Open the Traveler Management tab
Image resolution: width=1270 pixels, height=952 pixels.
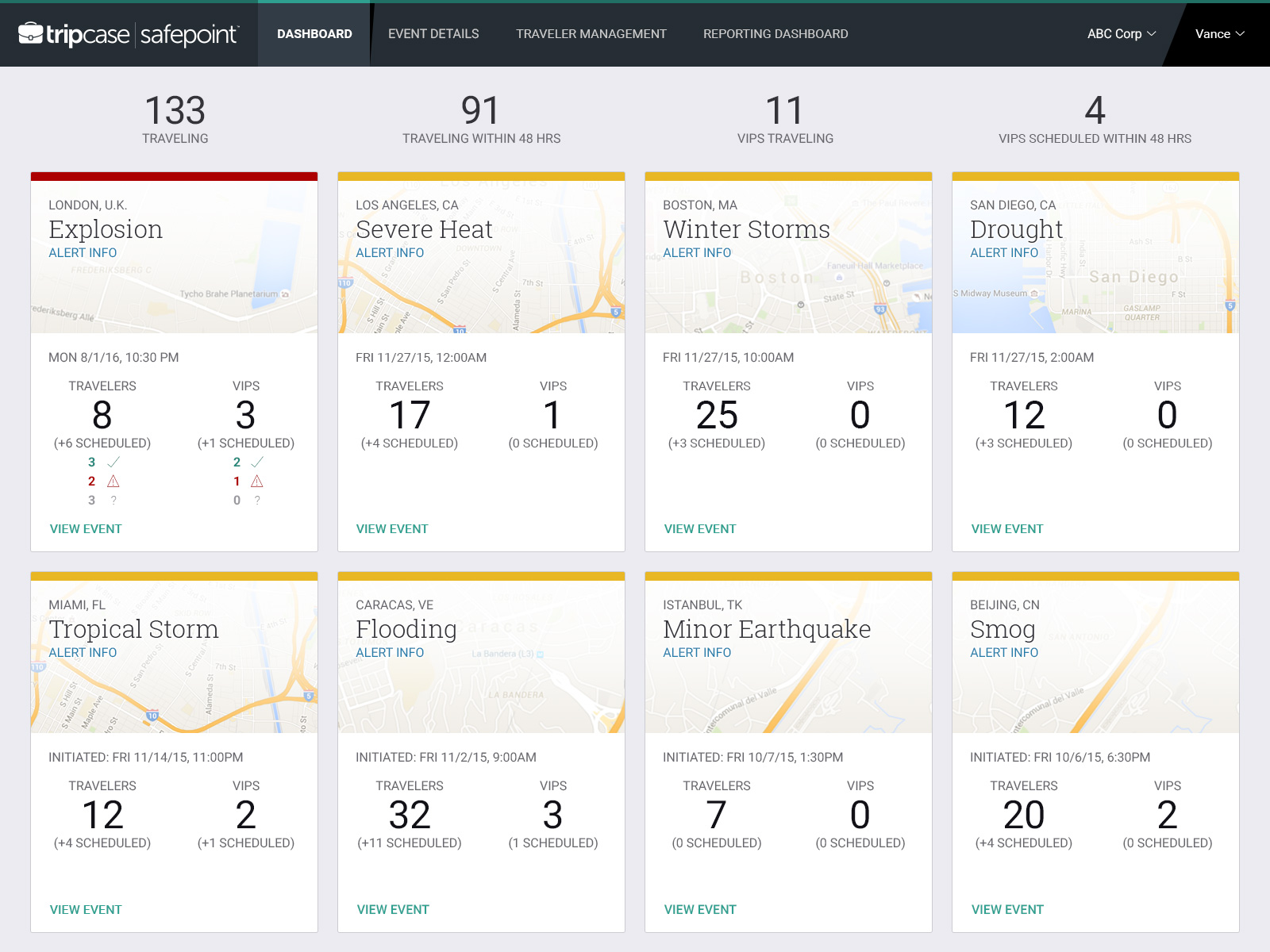tap(591, 34)
